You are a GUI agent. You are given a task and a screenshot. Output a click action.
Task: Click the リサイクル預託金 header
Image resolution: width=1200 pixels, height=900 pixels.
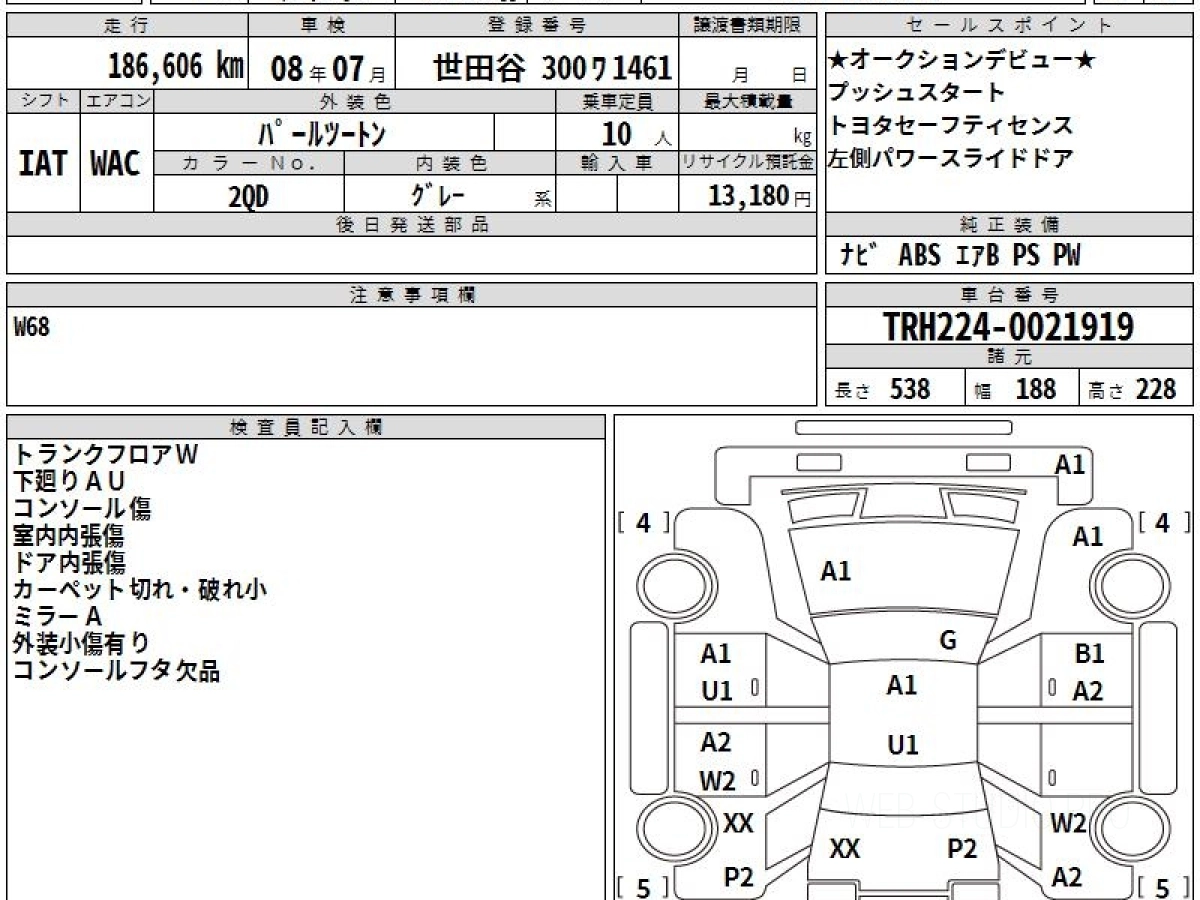pyautogui.click(x=748, y=162)
